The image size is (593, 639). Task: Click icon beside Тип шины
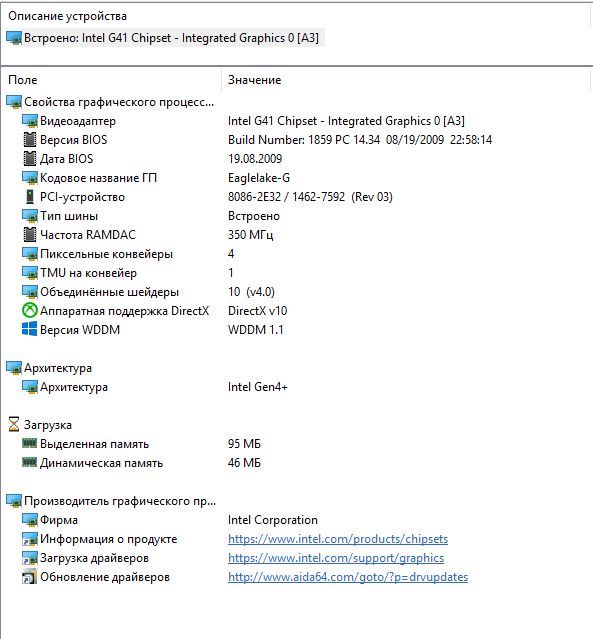tap(30, 216)
